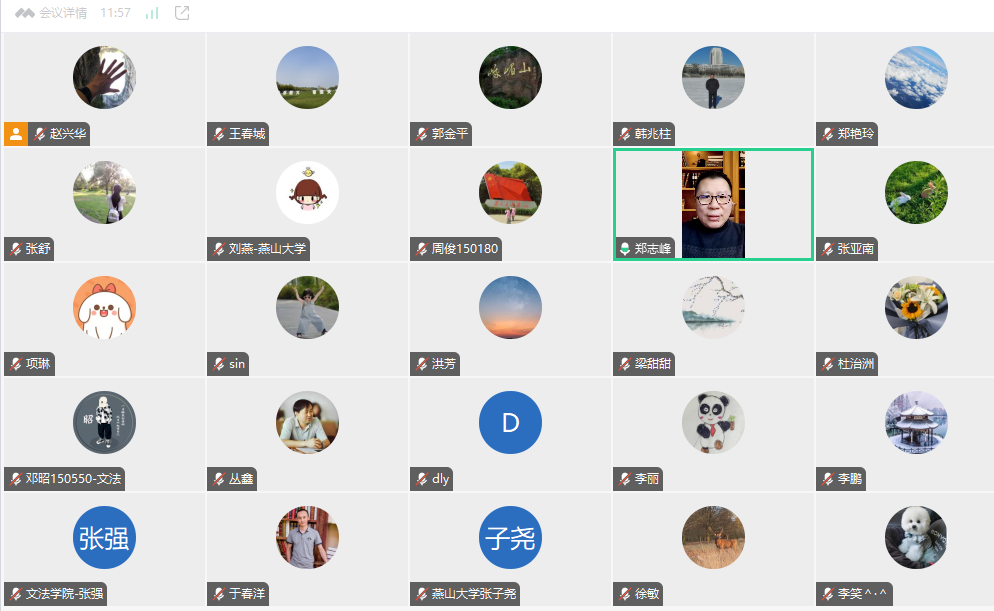This screenshot has width=994, height=611.
Task: Click the muted mic icon beside 洪芳
Action: coord(421,364)
